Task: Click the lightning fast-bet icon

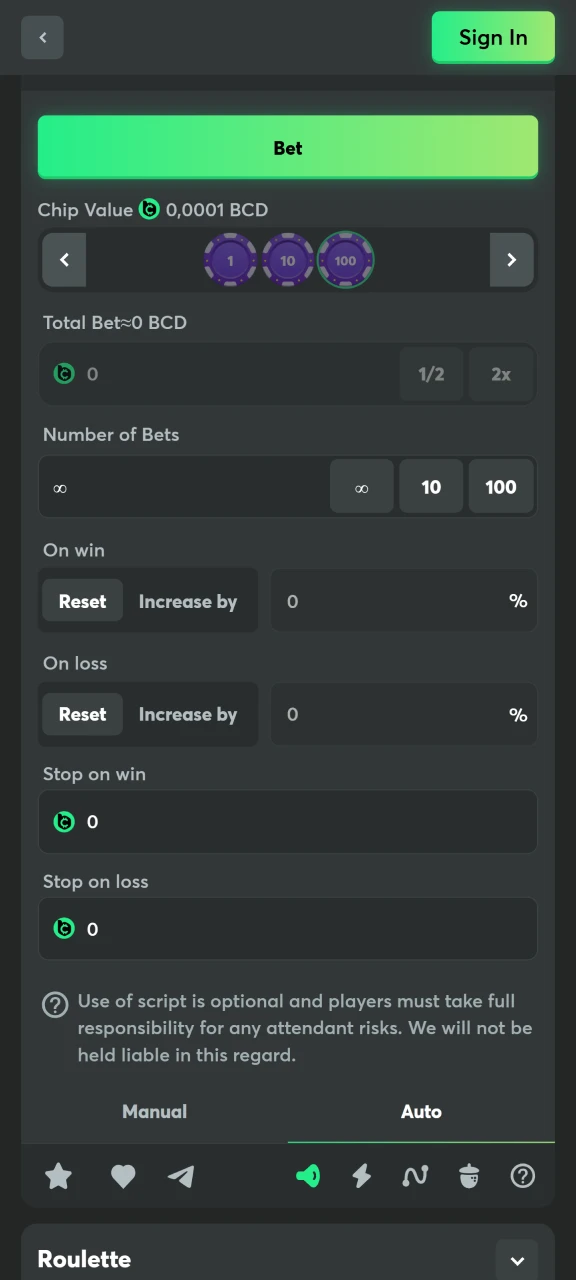Action: (361, 1176)
